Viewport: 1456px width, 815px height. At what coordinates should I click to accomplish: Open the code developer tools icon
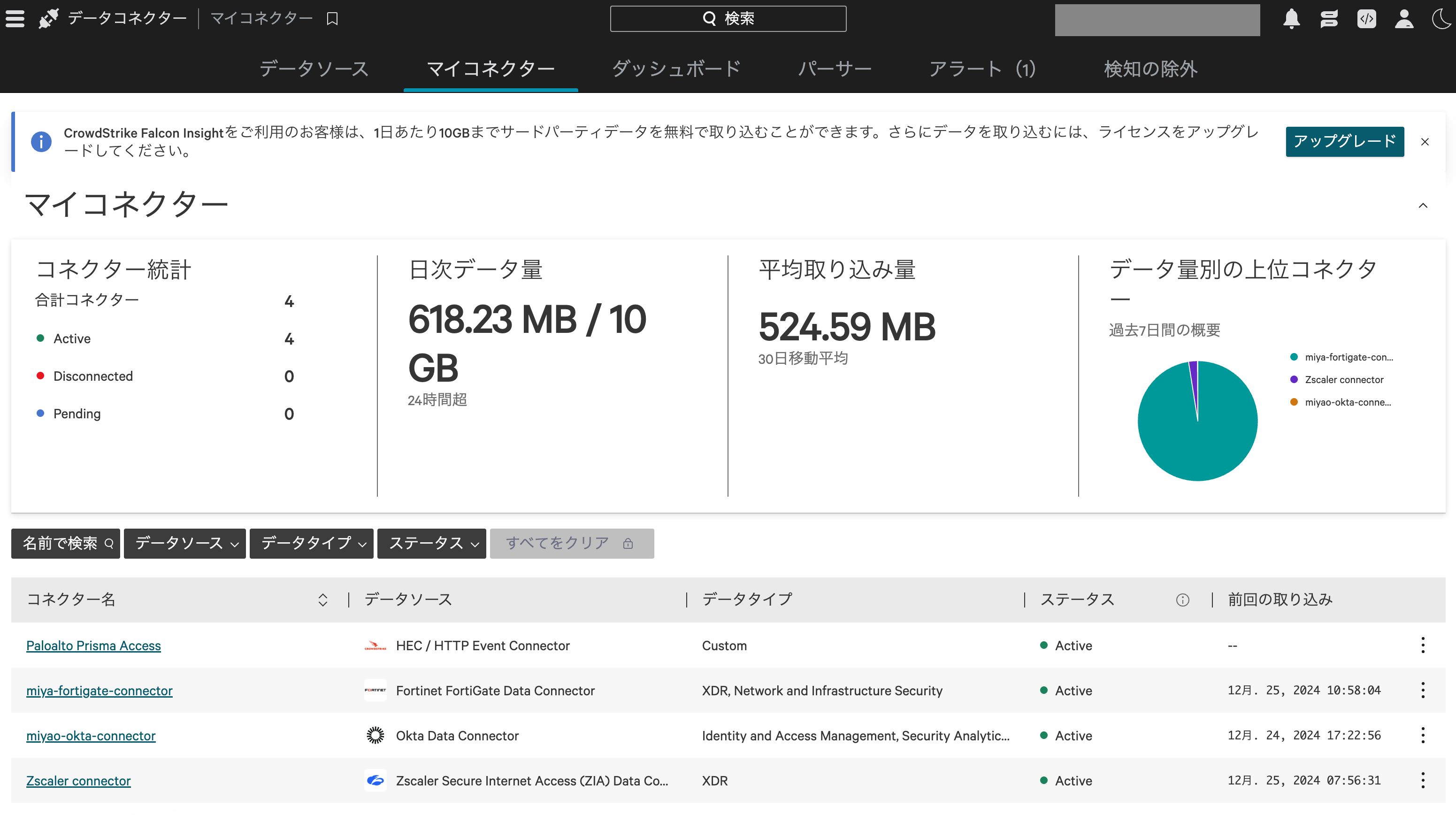tap(1367, 19)
